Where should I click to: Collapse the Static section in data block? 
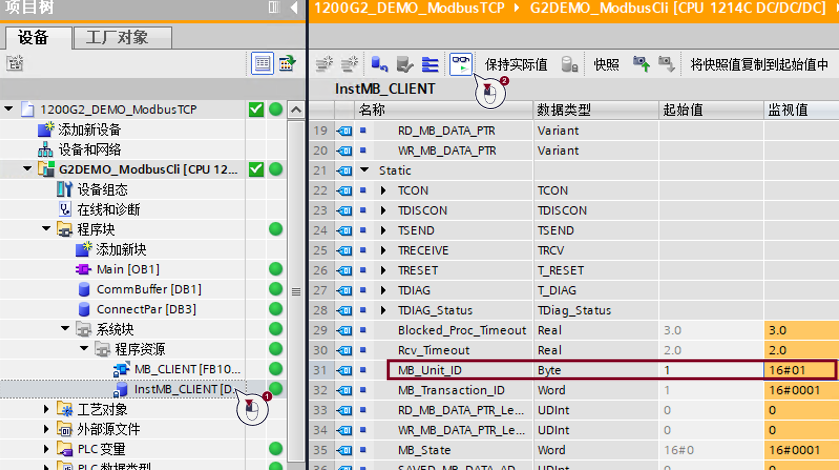coord(364,171)
